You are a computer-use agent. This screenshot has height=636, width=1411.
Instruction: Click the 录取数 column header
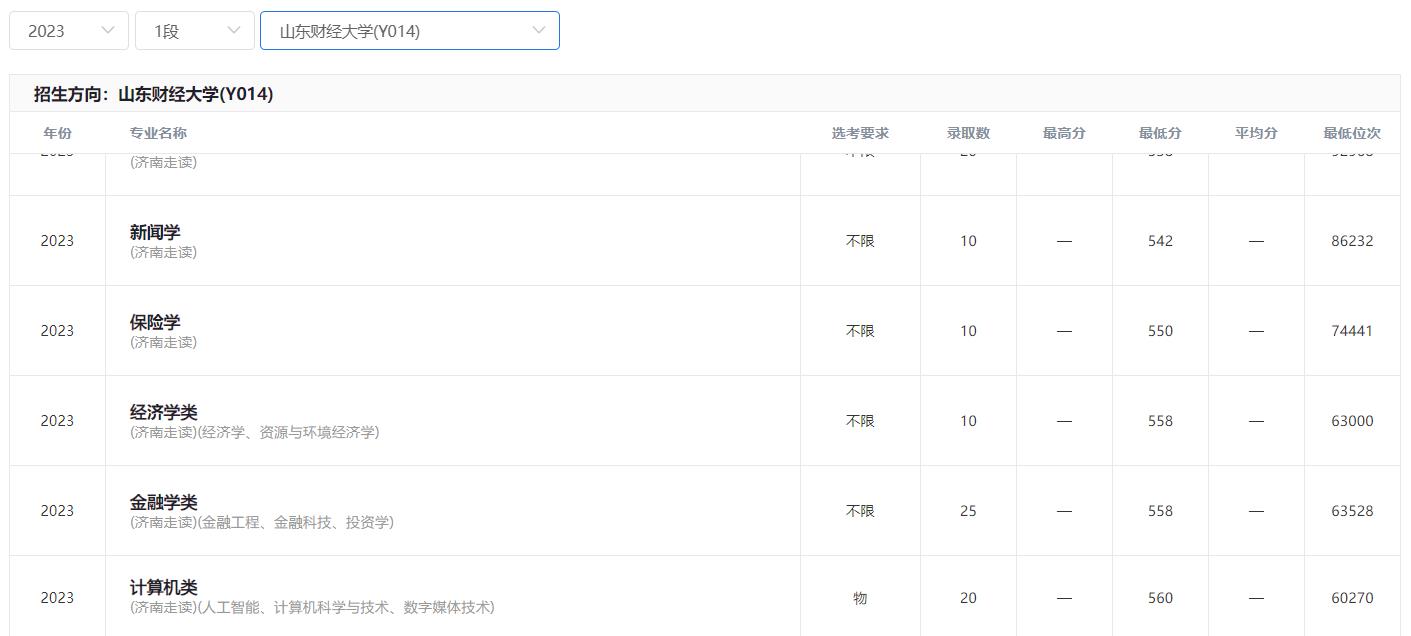968,133
